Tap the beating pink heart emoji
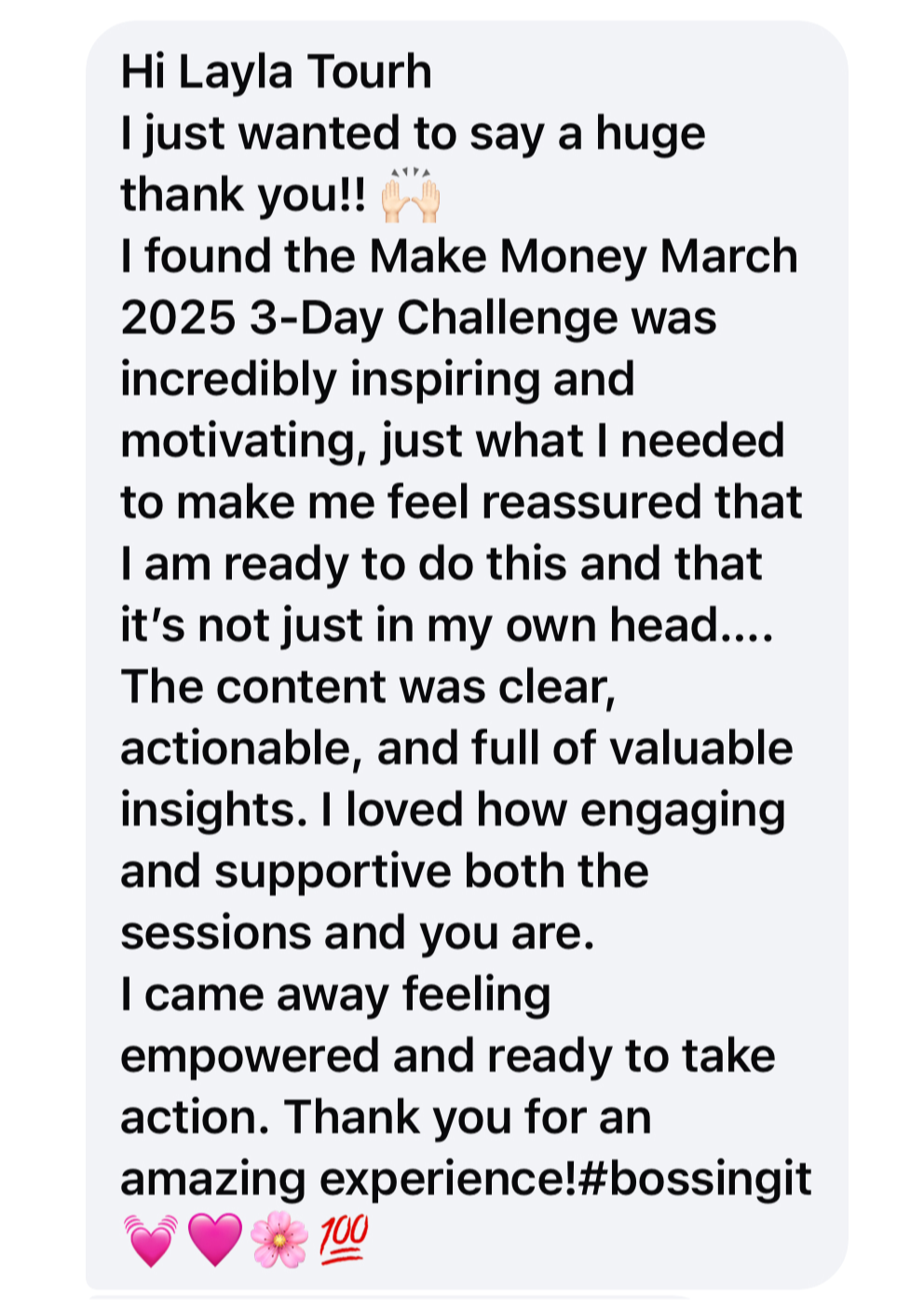Screen dimensions: 924x1300 tap(150, 1240)
